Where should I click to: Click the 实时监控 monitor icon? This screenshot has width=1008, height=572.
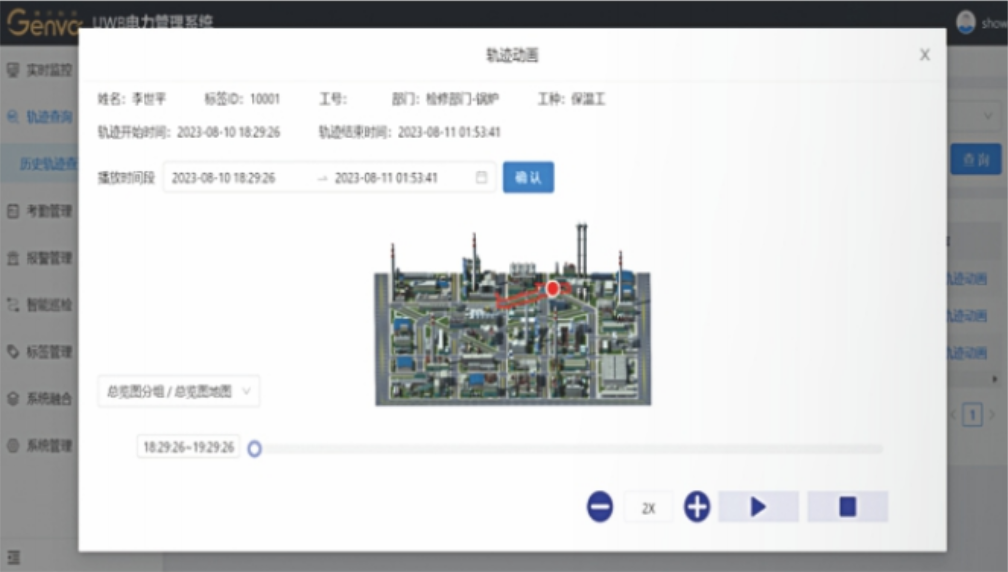point(13,69)
